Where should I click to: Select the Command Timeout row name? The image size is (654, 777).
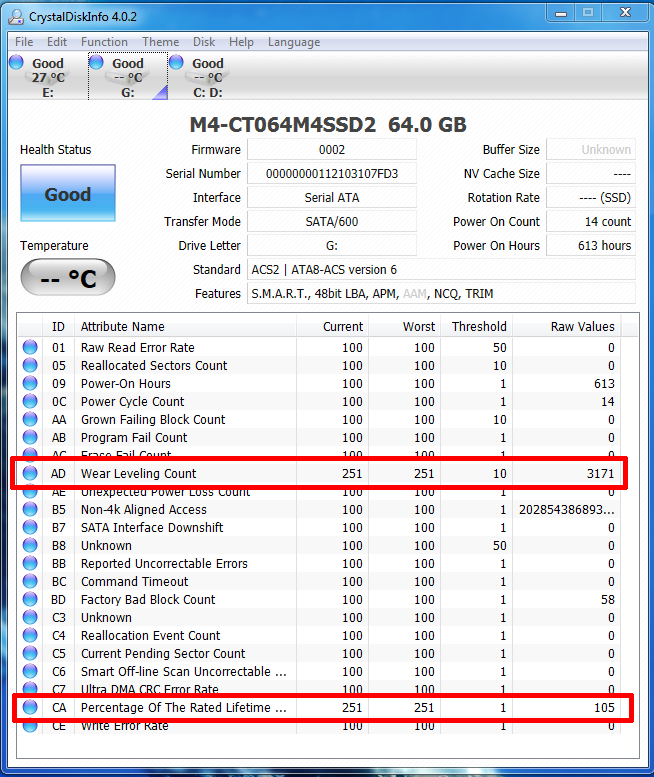(x=134, y=582)
